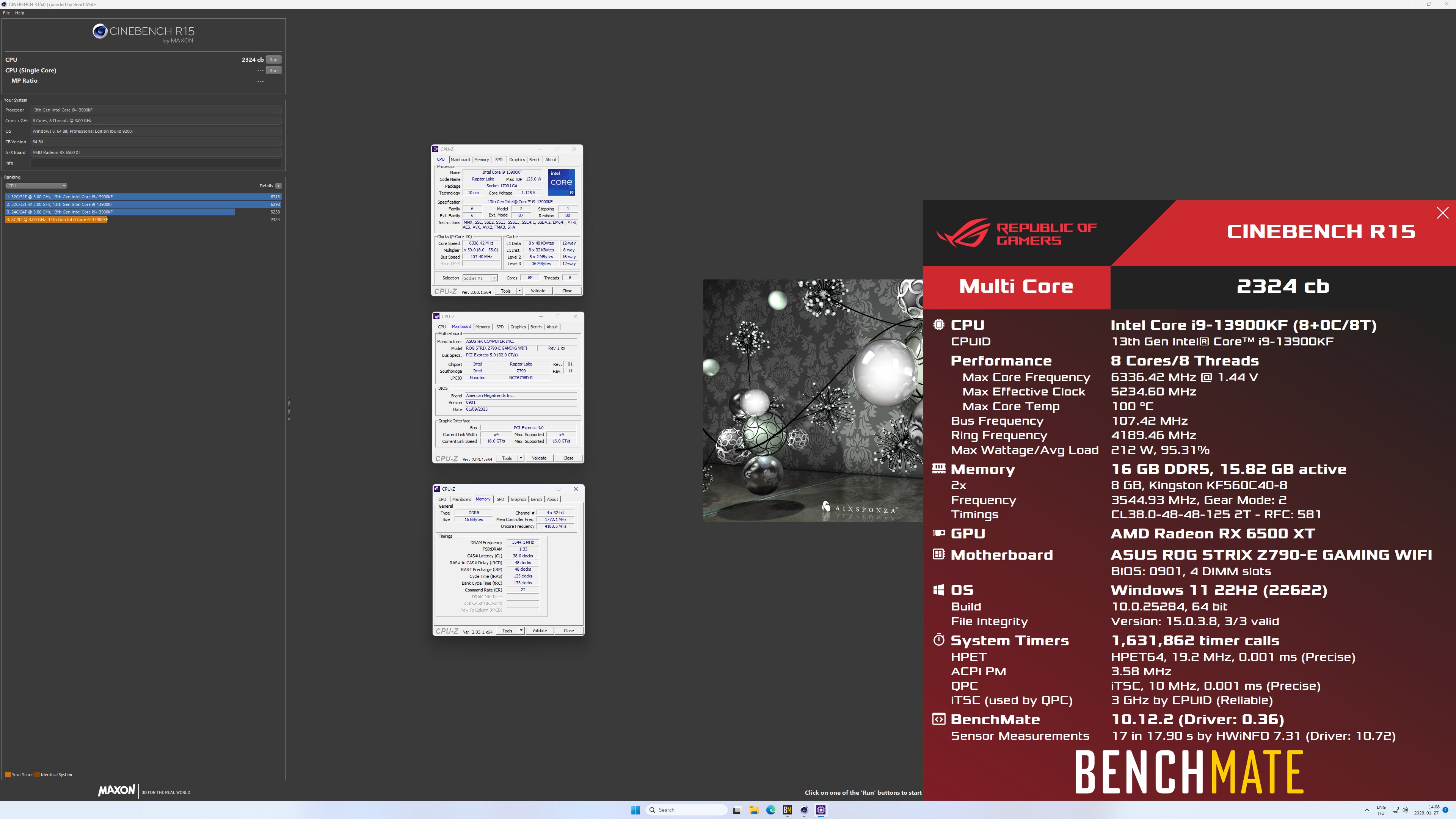Image resolution: width=1456 pixels, height=819 pixels.
Task: Click Validate in middle CPU-Z Mainboard window
Action: click(x=539, y=458)
